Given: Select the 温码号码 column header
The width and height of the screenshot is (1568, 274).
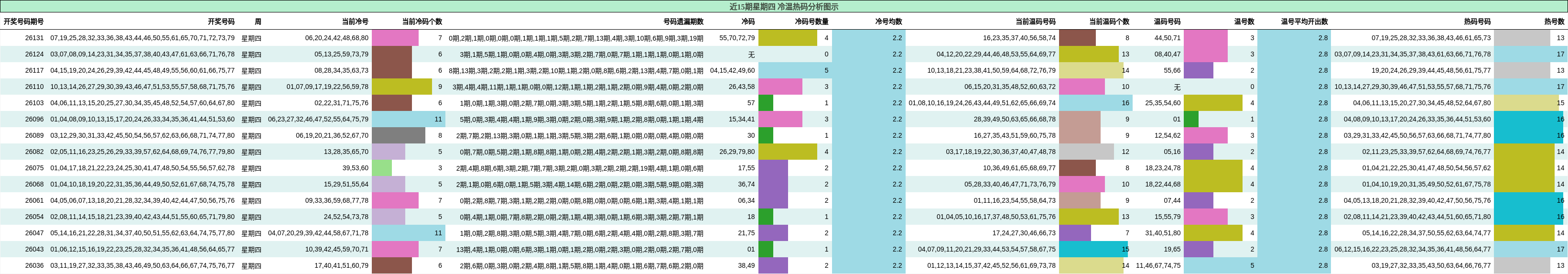Looking at the screenshot, I should tap(1168, 22).
